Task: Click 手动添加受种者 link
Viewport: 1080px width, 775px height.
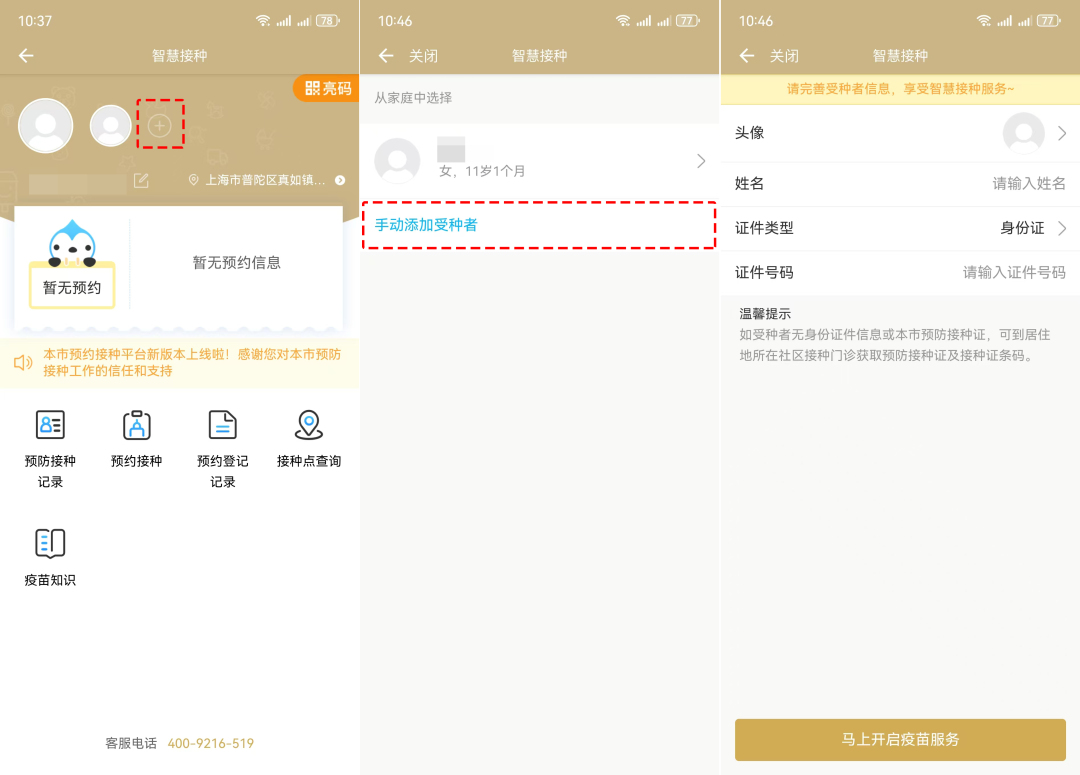Action: [x=426, y=225]
